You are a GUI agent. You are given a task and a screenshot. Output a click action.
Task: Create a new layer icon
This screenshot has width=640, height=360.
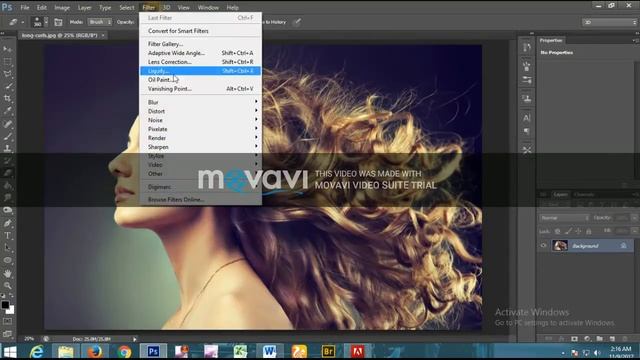coord(612,339)
